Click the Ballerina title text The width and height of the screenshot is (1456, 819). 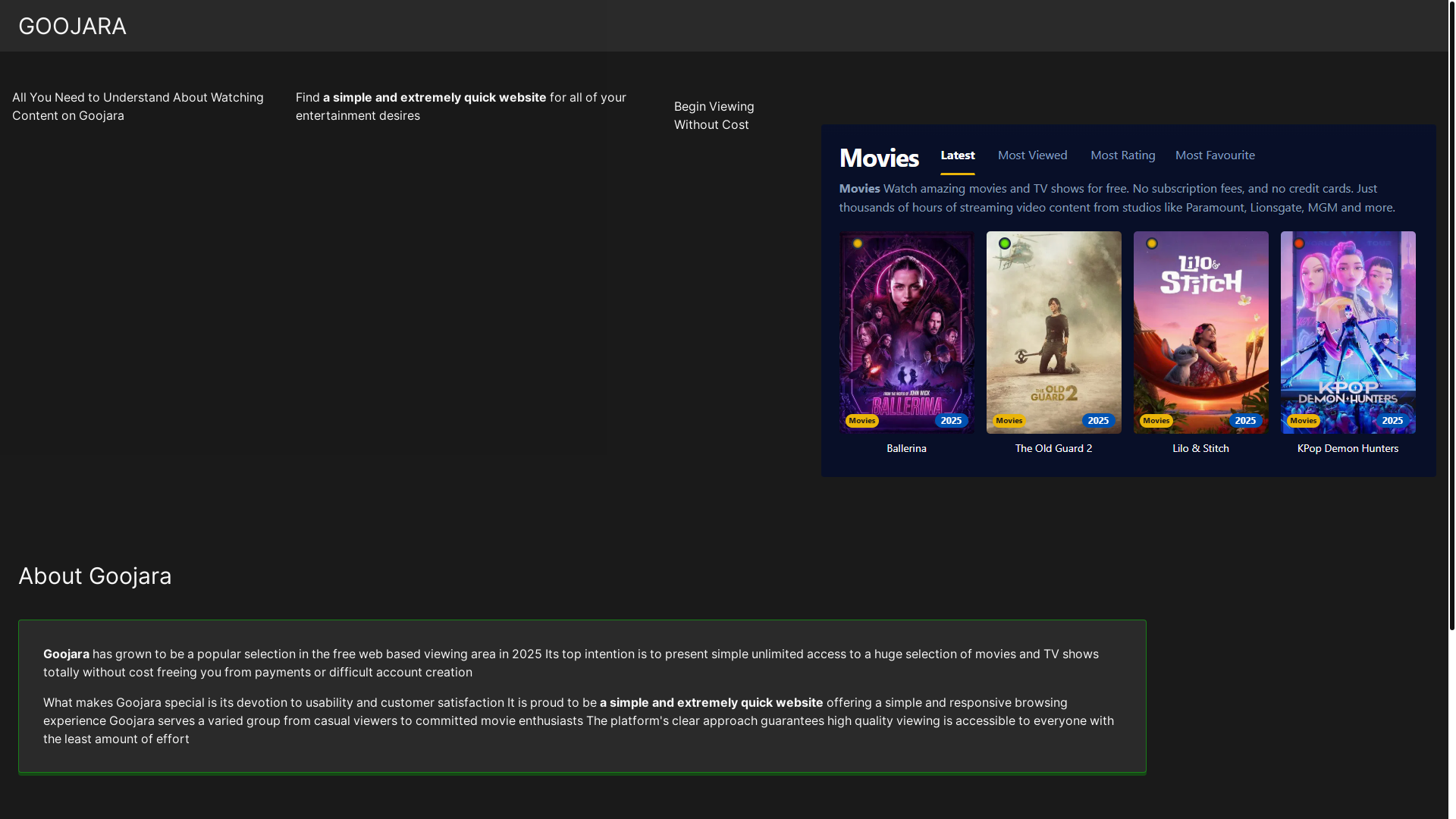point(906,448)
